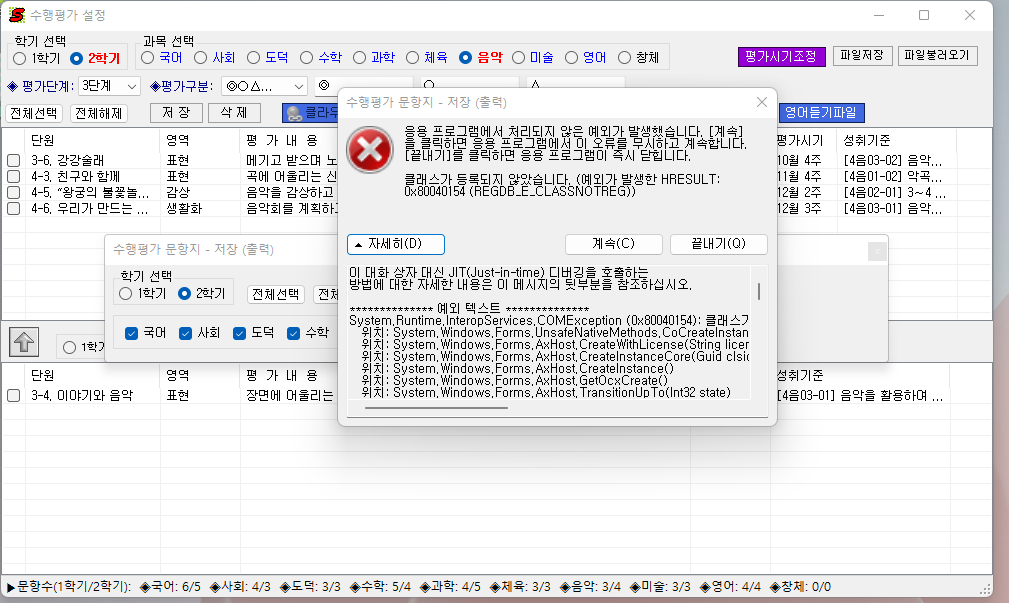The width and height of the screenshot is (1009, 603).
Task: Select the 1학기 radio in main window
Action: pyautogui.click(x=20, y=58)
